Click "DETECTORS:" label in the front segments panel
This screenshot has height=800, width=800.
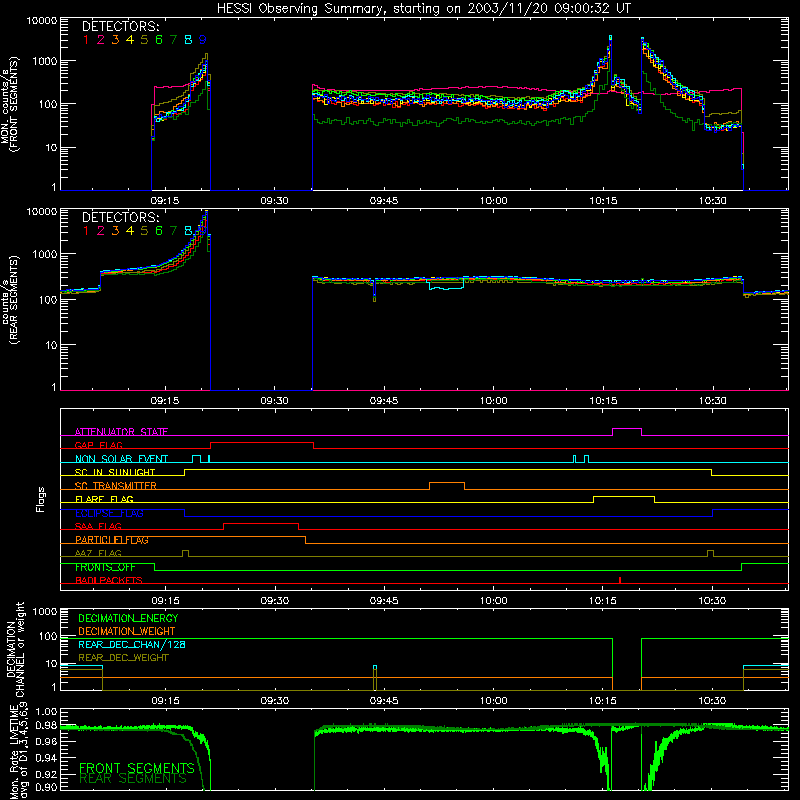point(121,27)
